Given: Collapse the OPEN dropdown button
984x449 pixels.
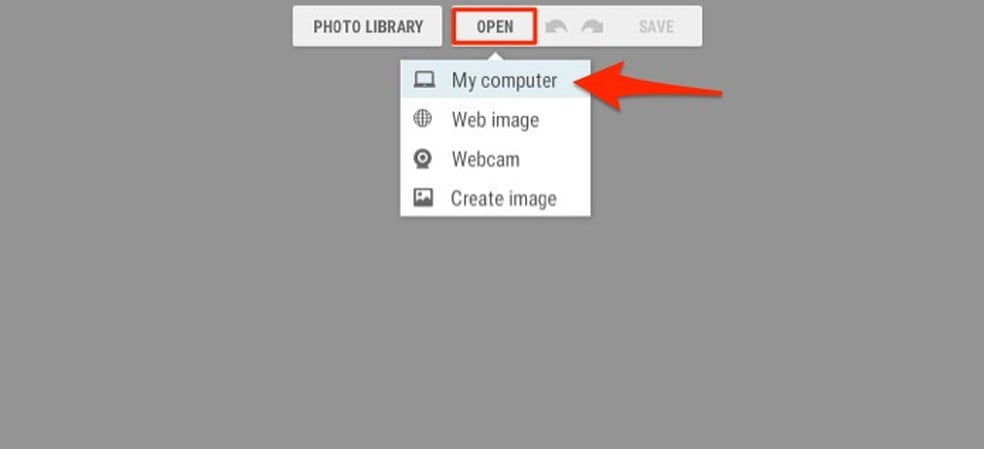Looking at the screenshot, I should (495, 26).
